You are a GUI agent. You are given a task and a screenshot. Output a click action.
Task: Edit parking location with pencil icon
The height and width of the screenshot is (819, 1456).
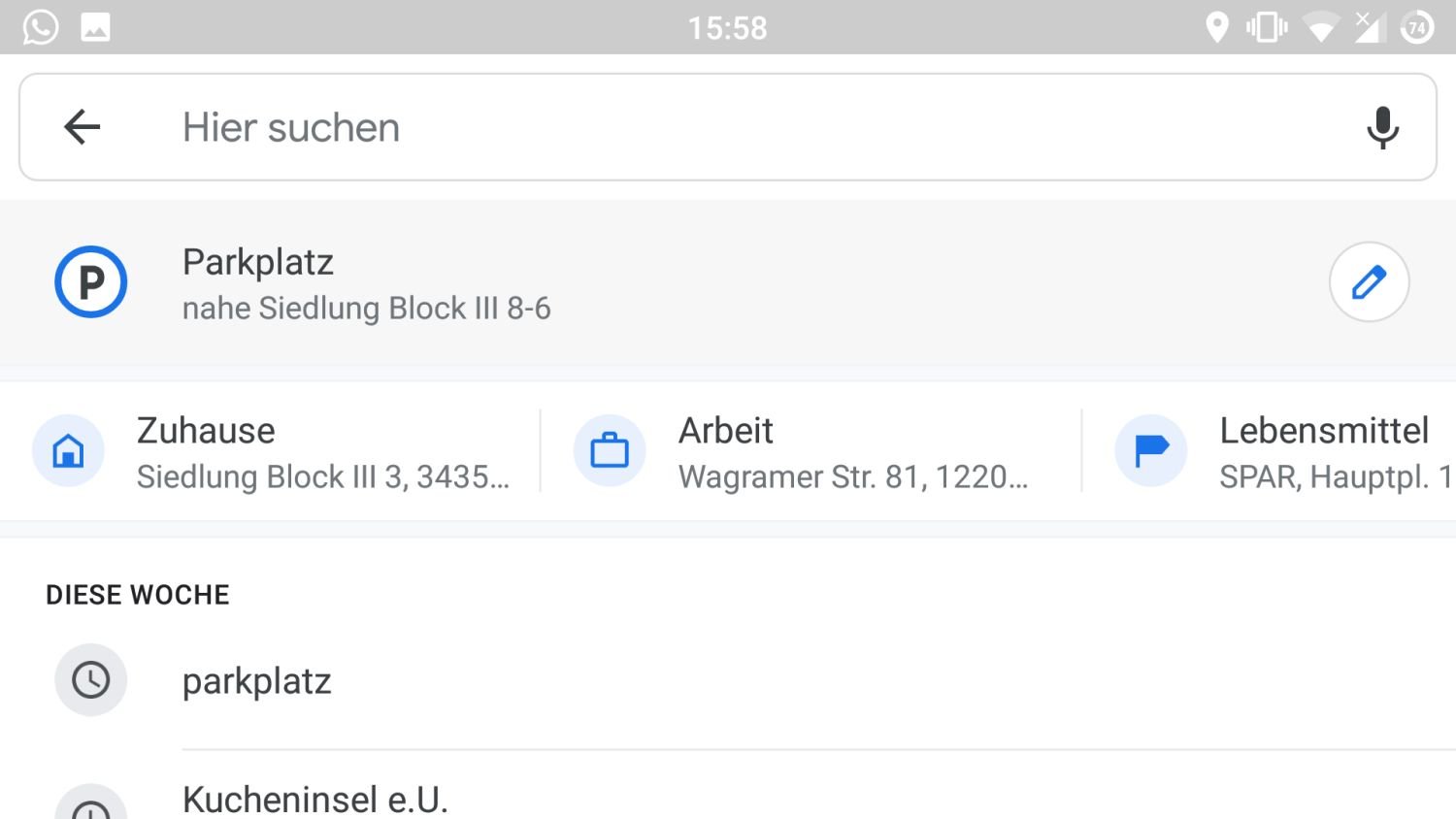coord(1369,282)
